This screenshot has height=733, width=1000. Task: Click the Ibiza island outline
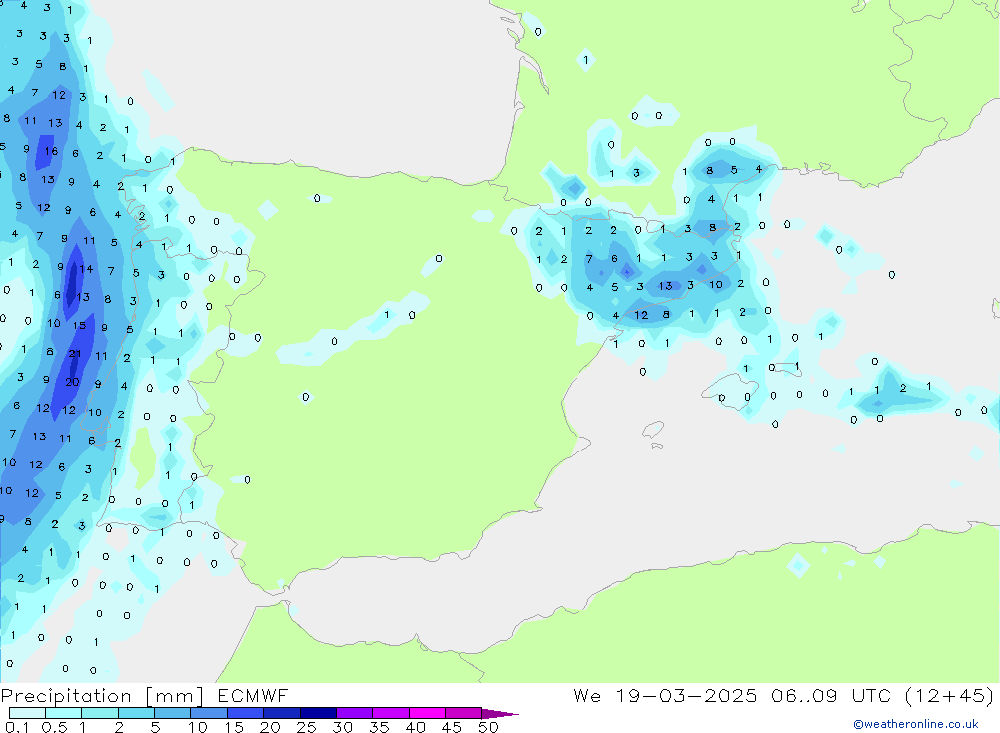point(652,431)
